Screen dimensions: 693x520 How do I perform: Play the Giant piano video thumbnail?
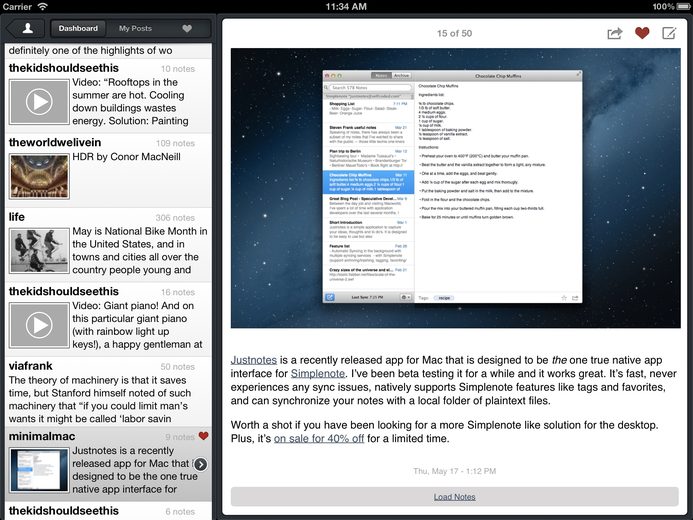coord(39,326)
